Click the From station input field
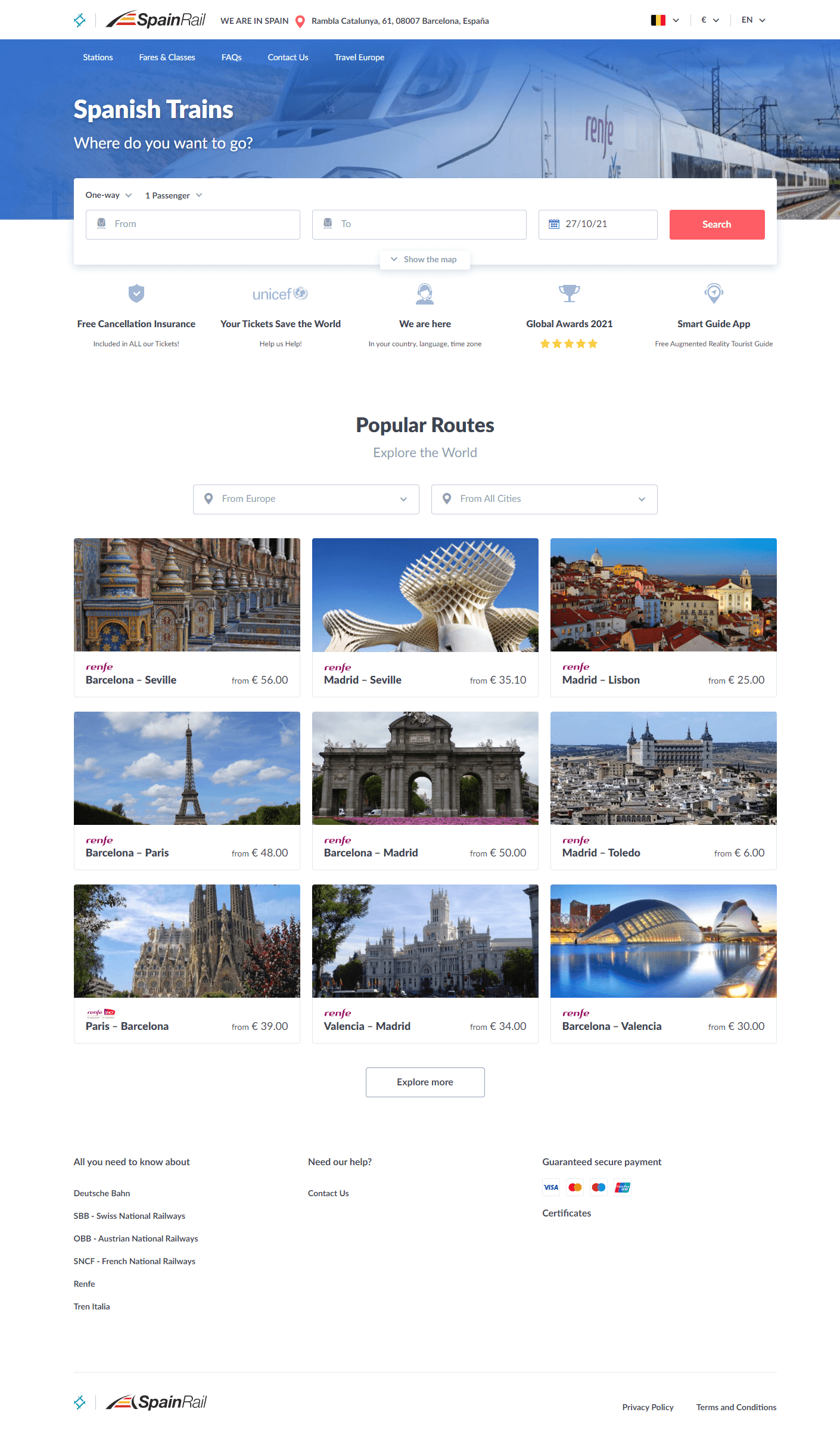This screenshot has height=1437, width=840. point(192,224)
